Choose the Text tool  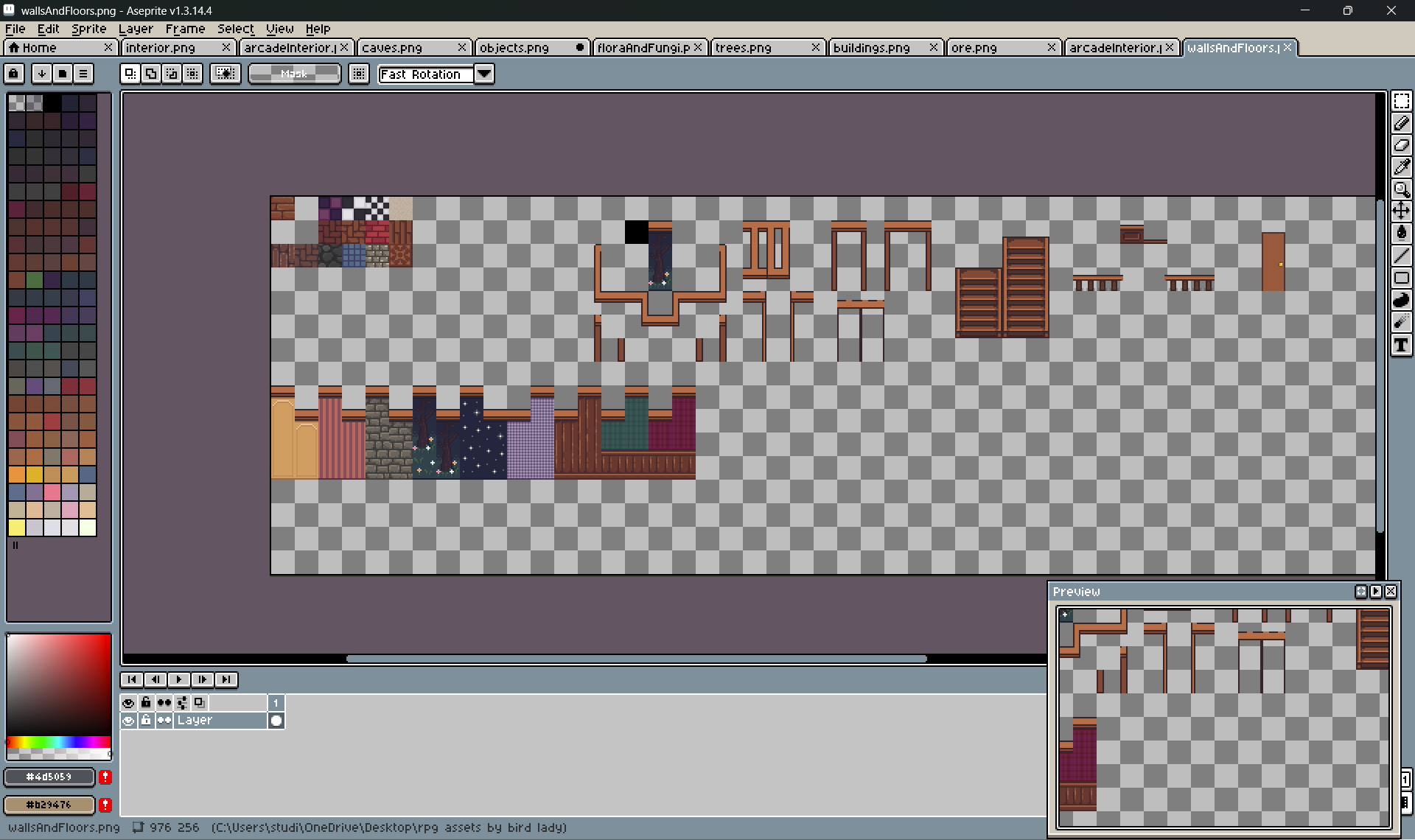point(1401,345)
